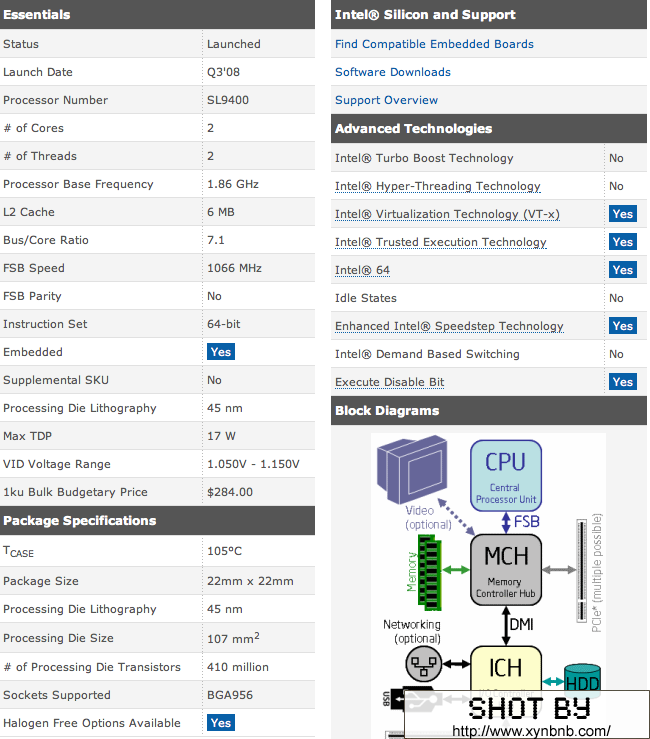Screen dimensions: 650x739
Task: Click the DMI arrow label
Action: point(522,625)
